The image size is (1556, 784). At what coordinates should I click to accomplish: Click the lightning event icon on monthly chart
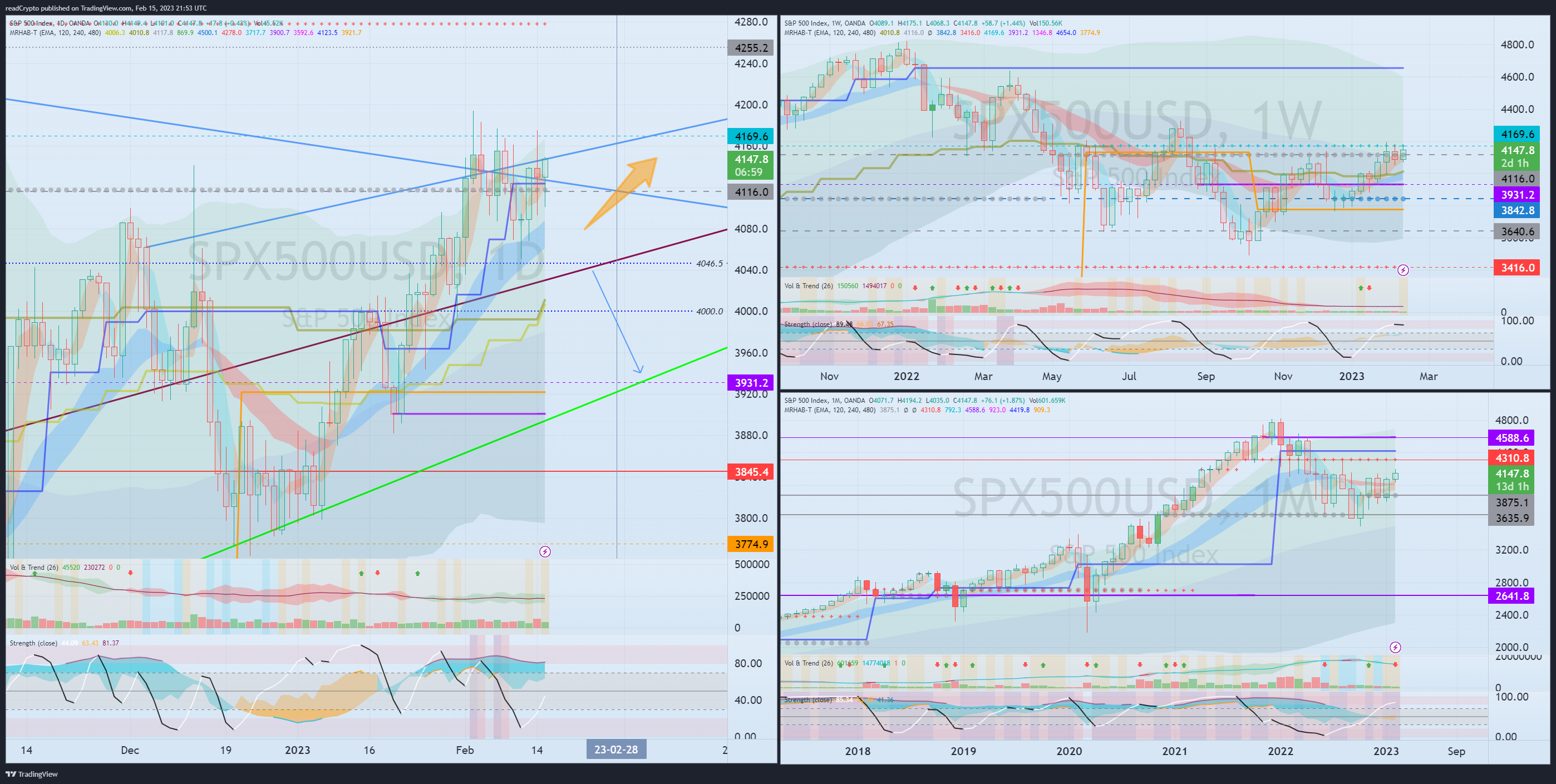point(1395,648)
